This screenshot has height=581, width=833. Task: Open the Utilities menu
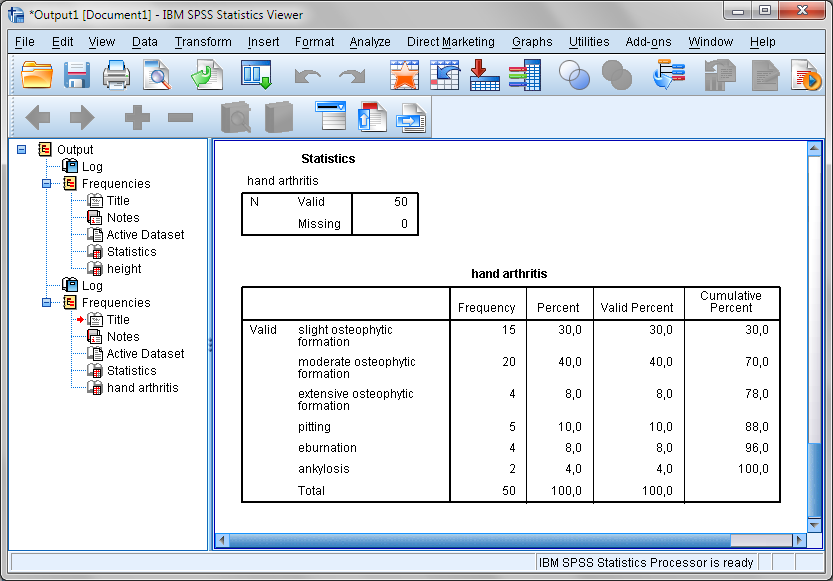tap(589, 42)
